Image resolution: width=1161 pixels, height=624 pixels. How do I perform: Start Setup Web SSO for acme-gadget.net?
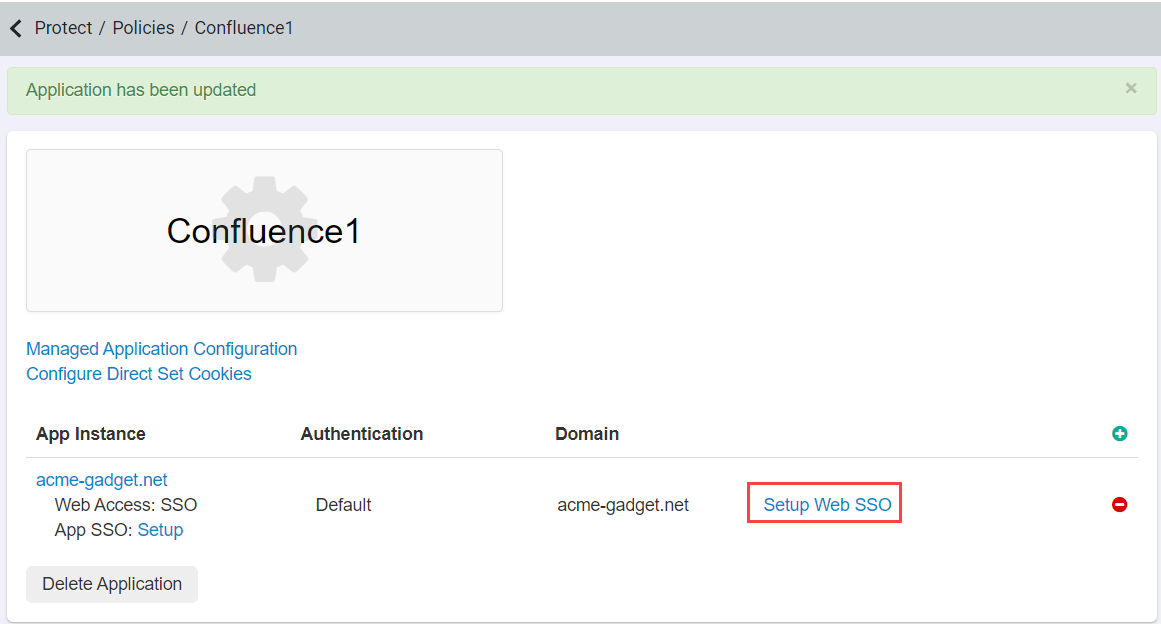[x=823, y=505]
